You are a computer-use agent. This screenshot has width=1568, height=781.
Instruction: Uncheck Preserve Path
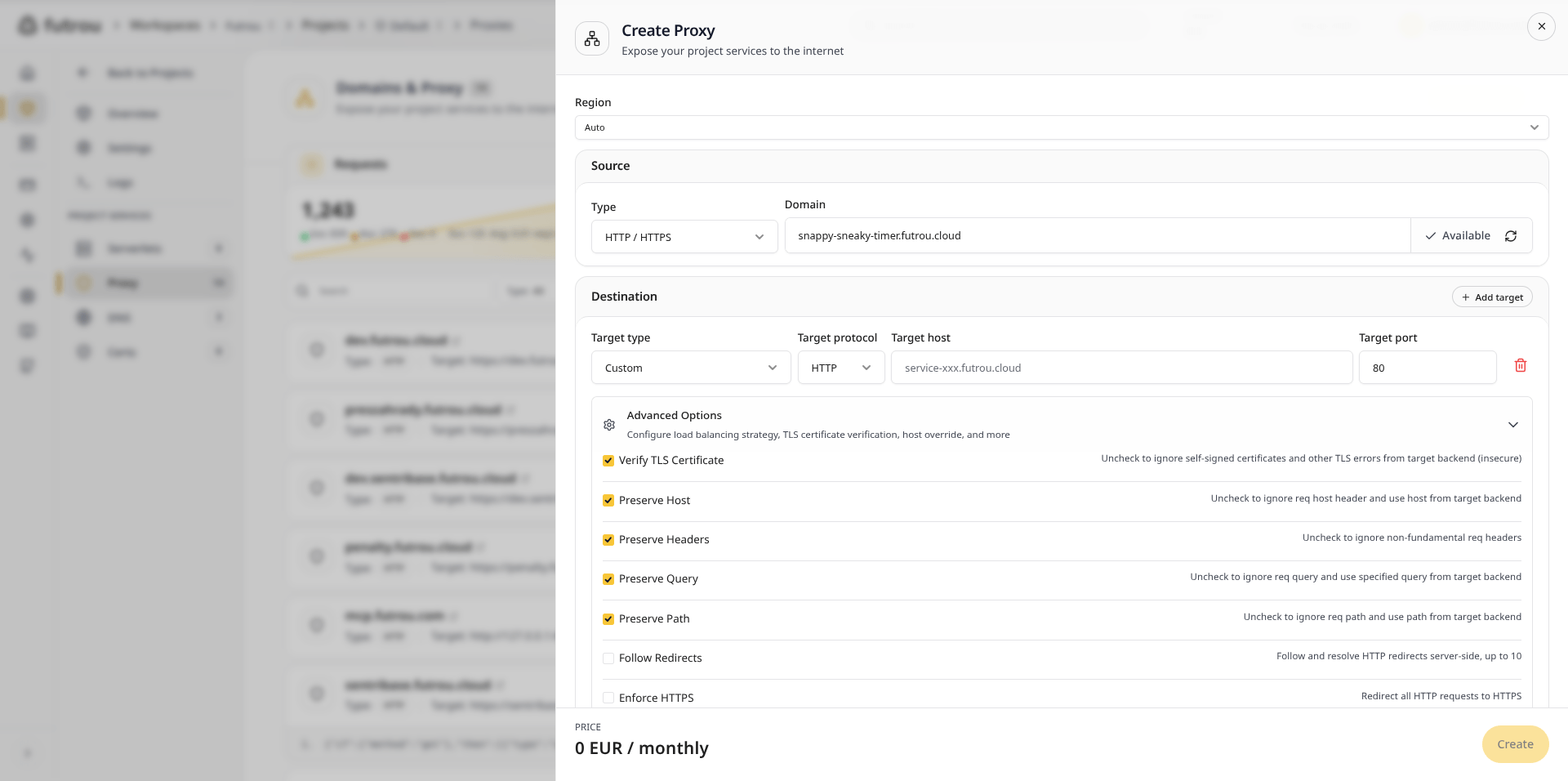[608, 619]
